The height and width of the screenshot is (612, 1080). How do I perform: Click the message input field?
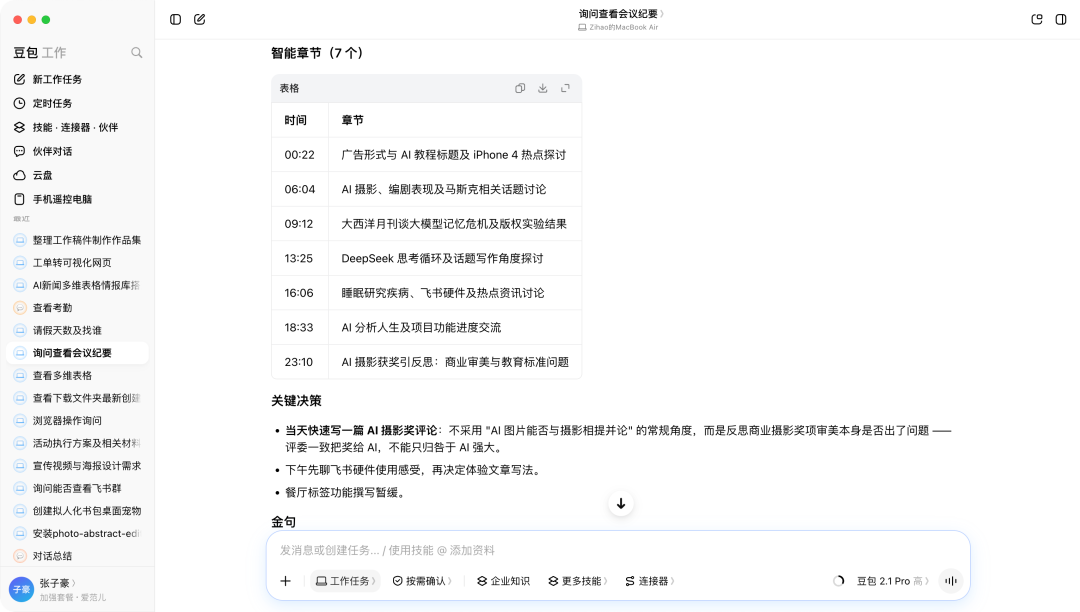618,550
